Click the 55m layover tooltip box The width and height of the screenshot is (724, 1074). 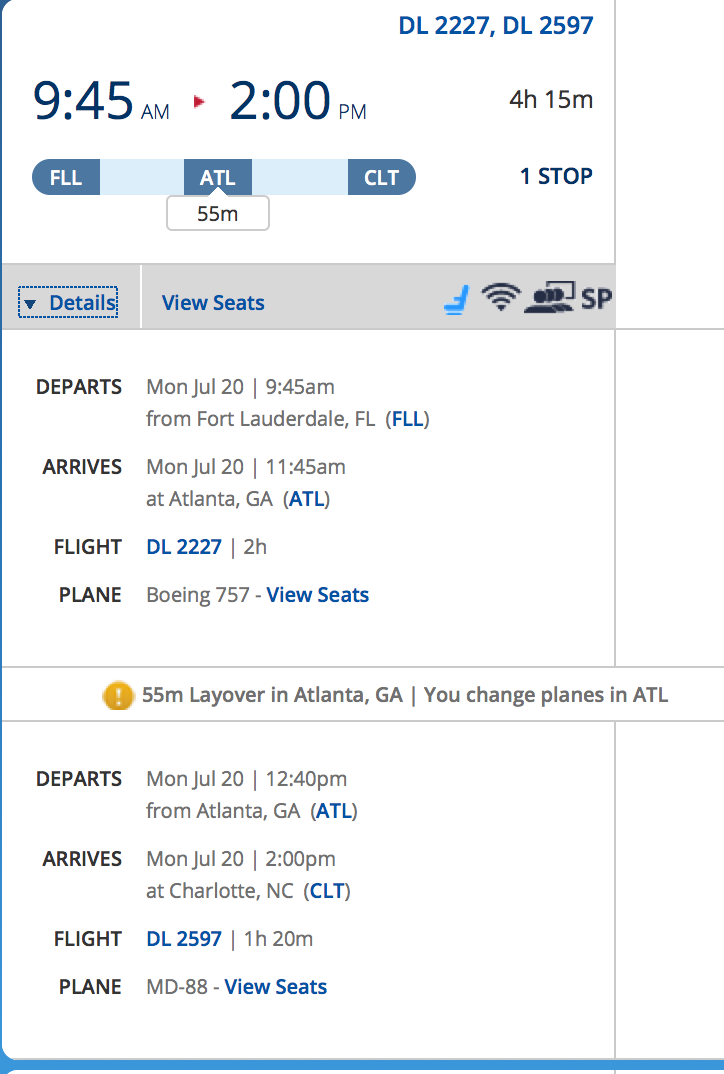pyautogui.click(x=218, y=214)
